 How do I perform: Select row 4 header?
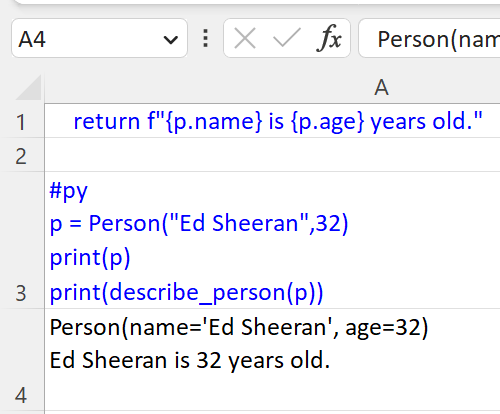click(x=21, y=359)
